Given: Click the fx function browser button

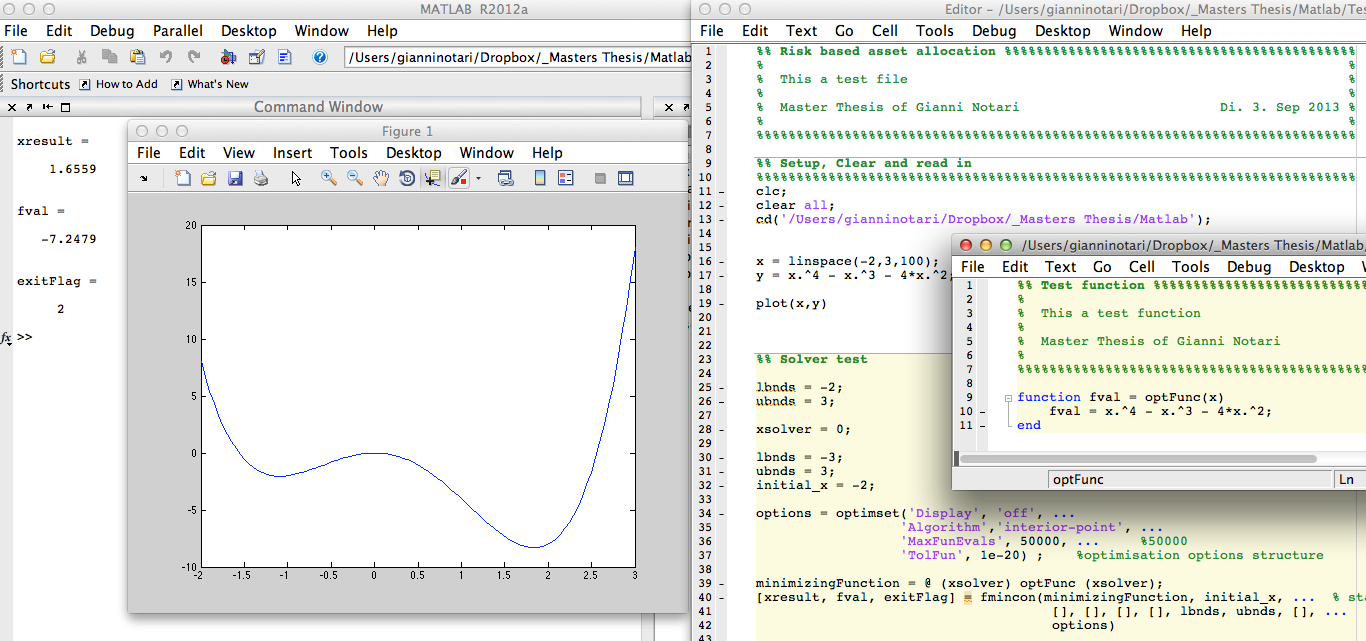Looking at the screenshot, I should tap(7, 338).
